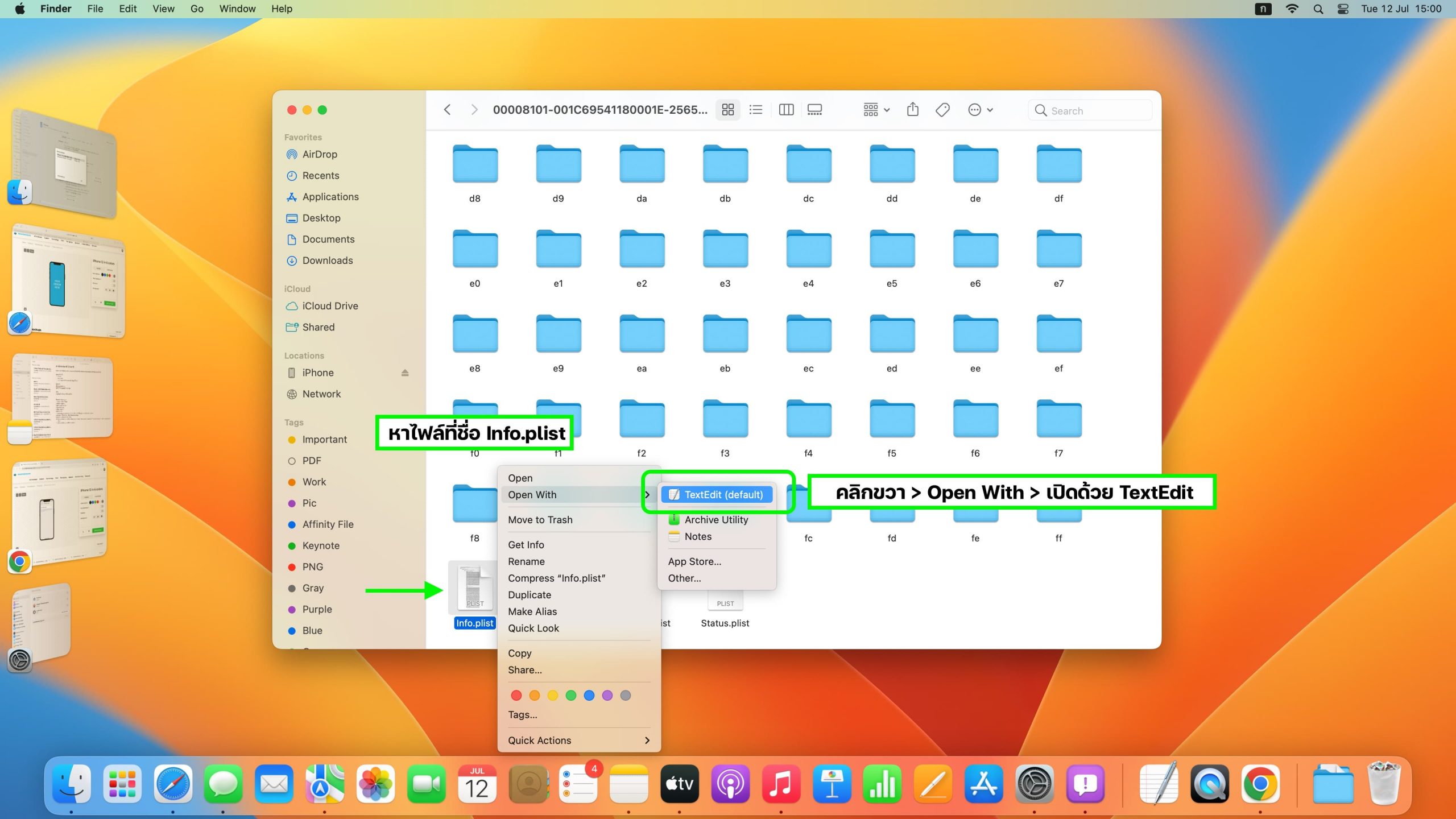Image resolution: width=1456 pixels, height=819 pixels.
Task: Click the Edit Tags toolbar icon
Action: click(x=942, y=110)
